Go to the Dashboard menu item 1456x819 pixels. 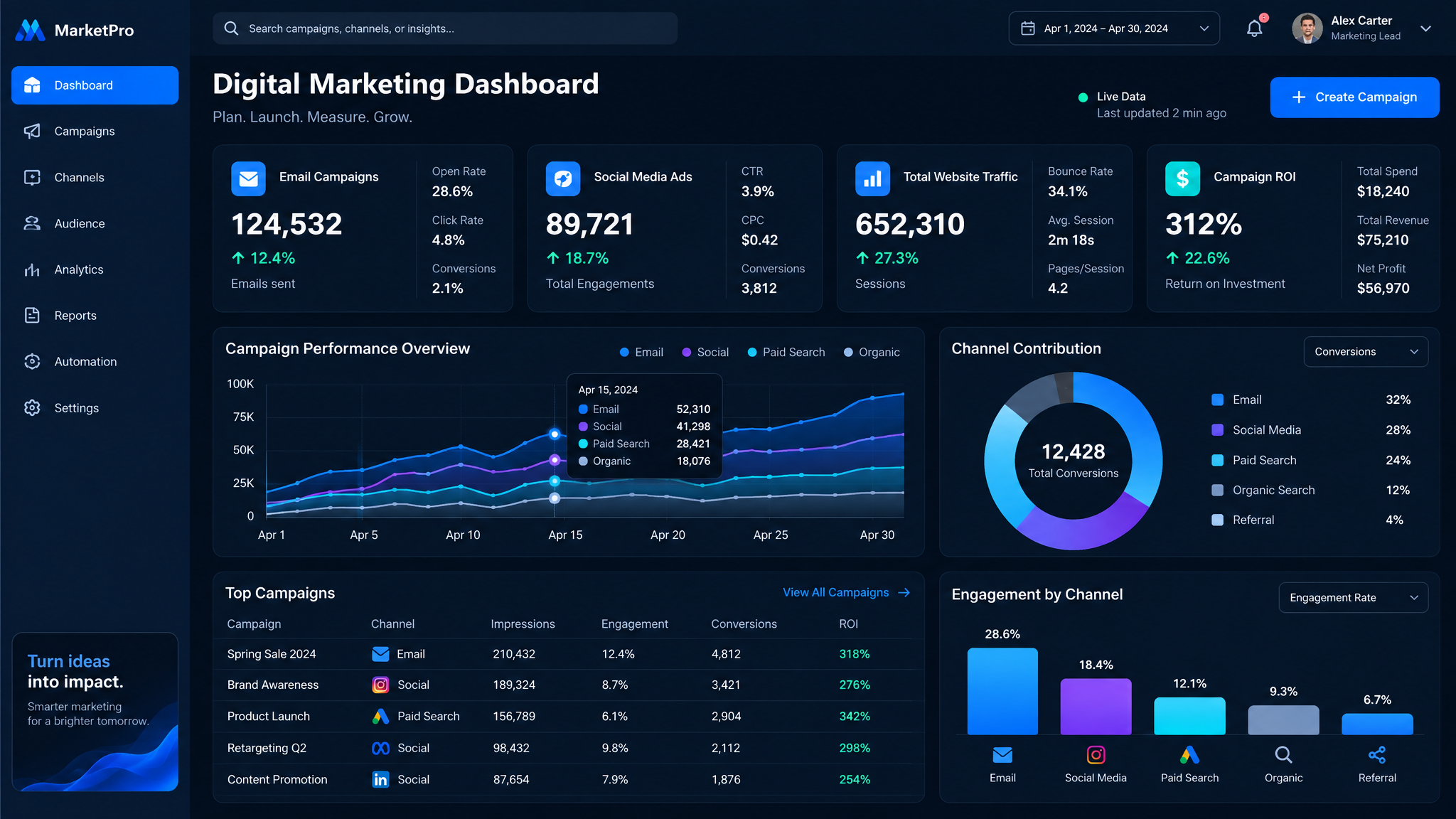tap(95, 85)
